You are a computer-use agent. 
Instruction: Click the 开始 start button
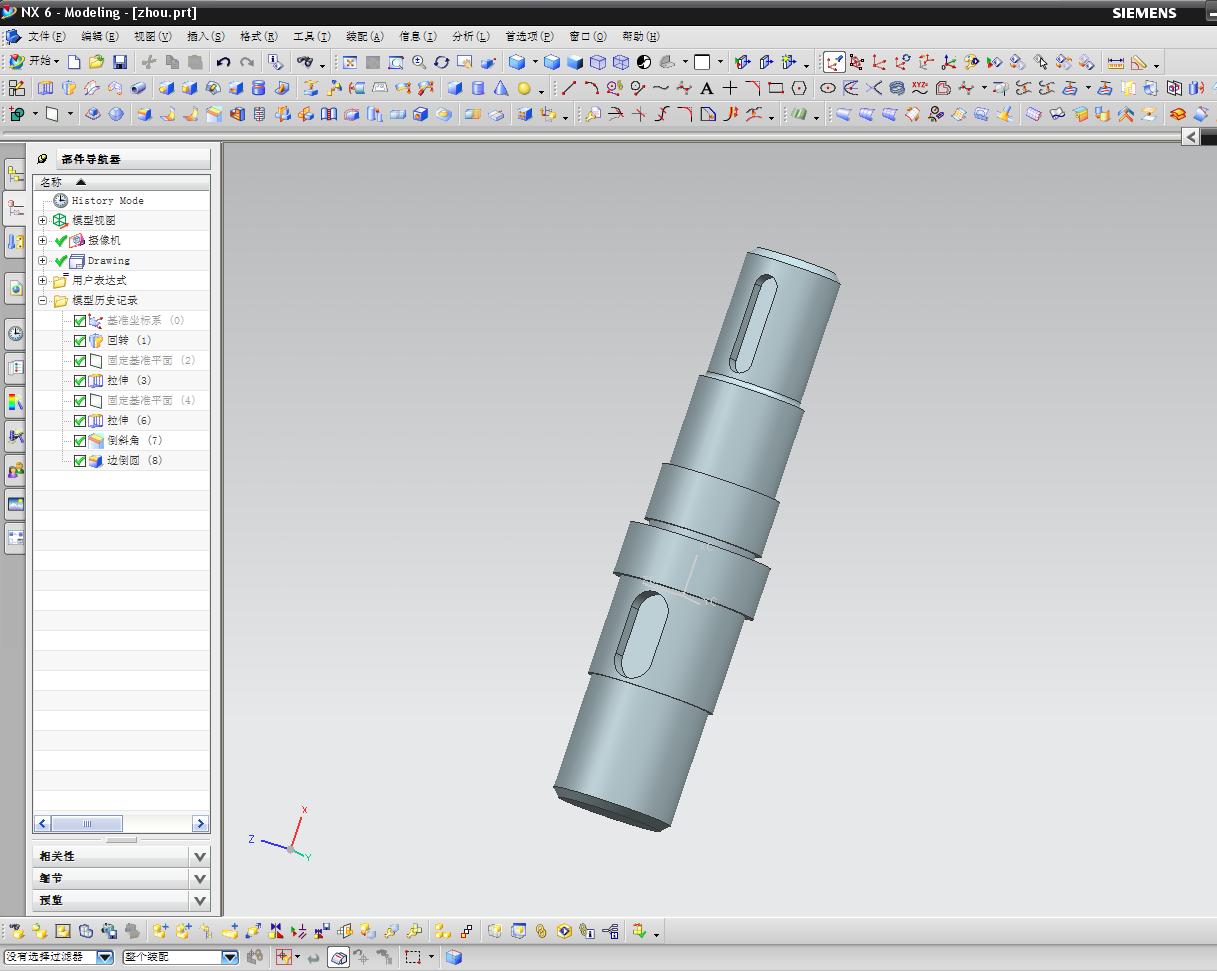tap(34, 62)
